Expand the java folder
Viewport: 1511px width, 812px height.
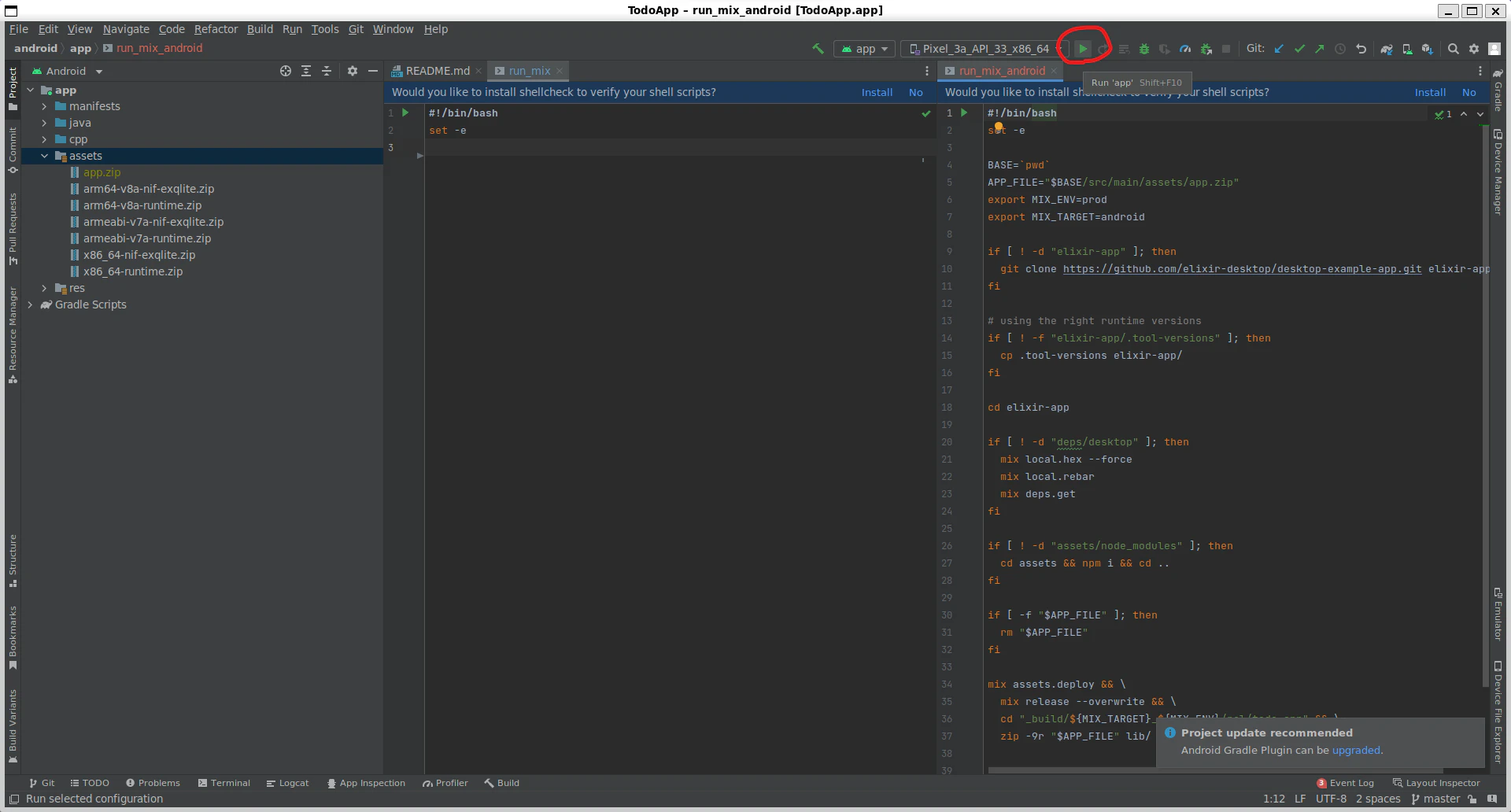click(x=44, y=123)
